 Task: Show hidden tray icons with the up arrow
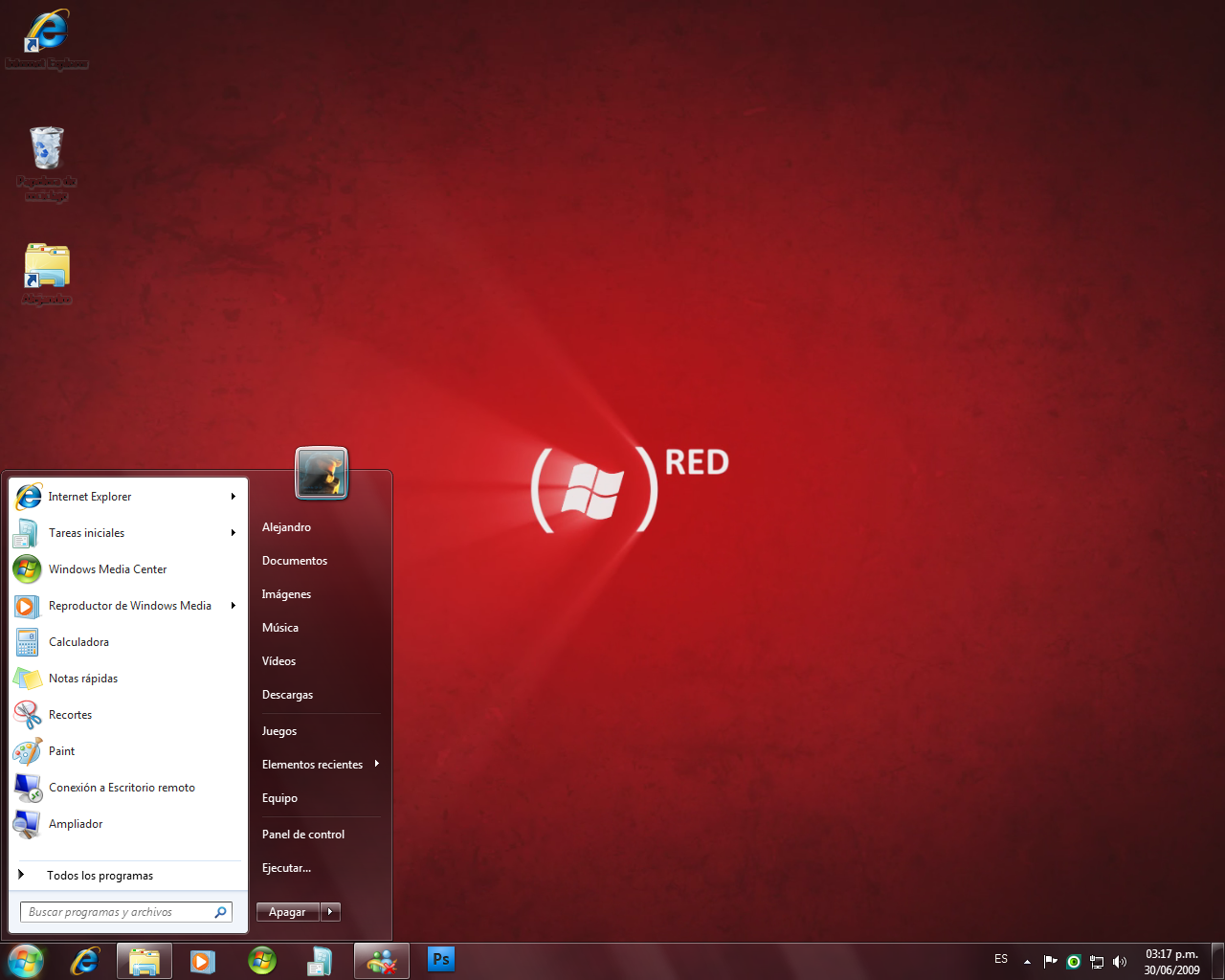tap(1027, 961)
